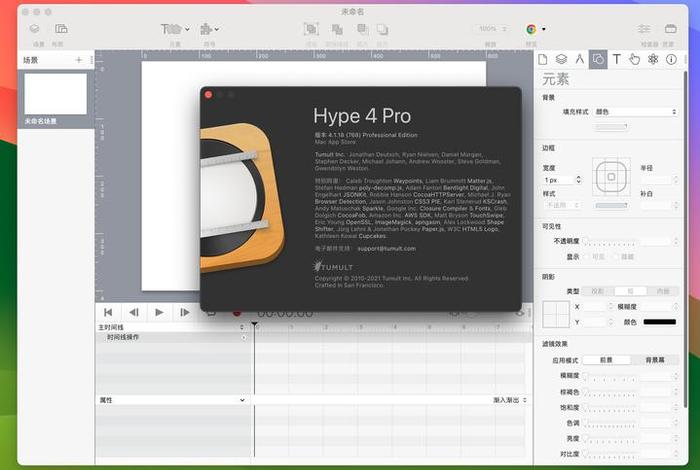Toggle the red record button
The height and width of the screenshot is (470, 700).
[237, 313]
